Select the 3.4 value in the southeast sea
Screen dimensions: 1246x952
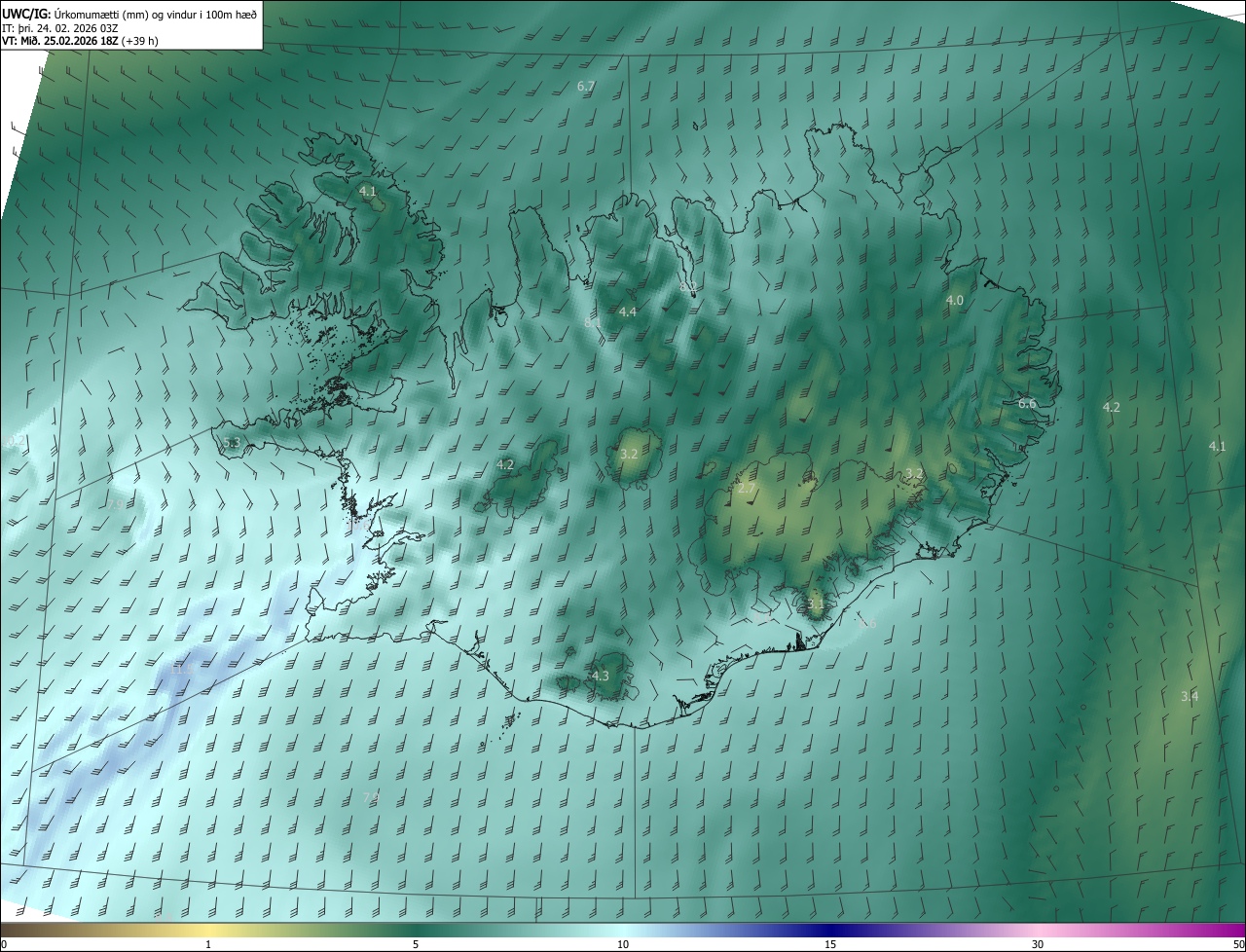(x=1190, y=696)
